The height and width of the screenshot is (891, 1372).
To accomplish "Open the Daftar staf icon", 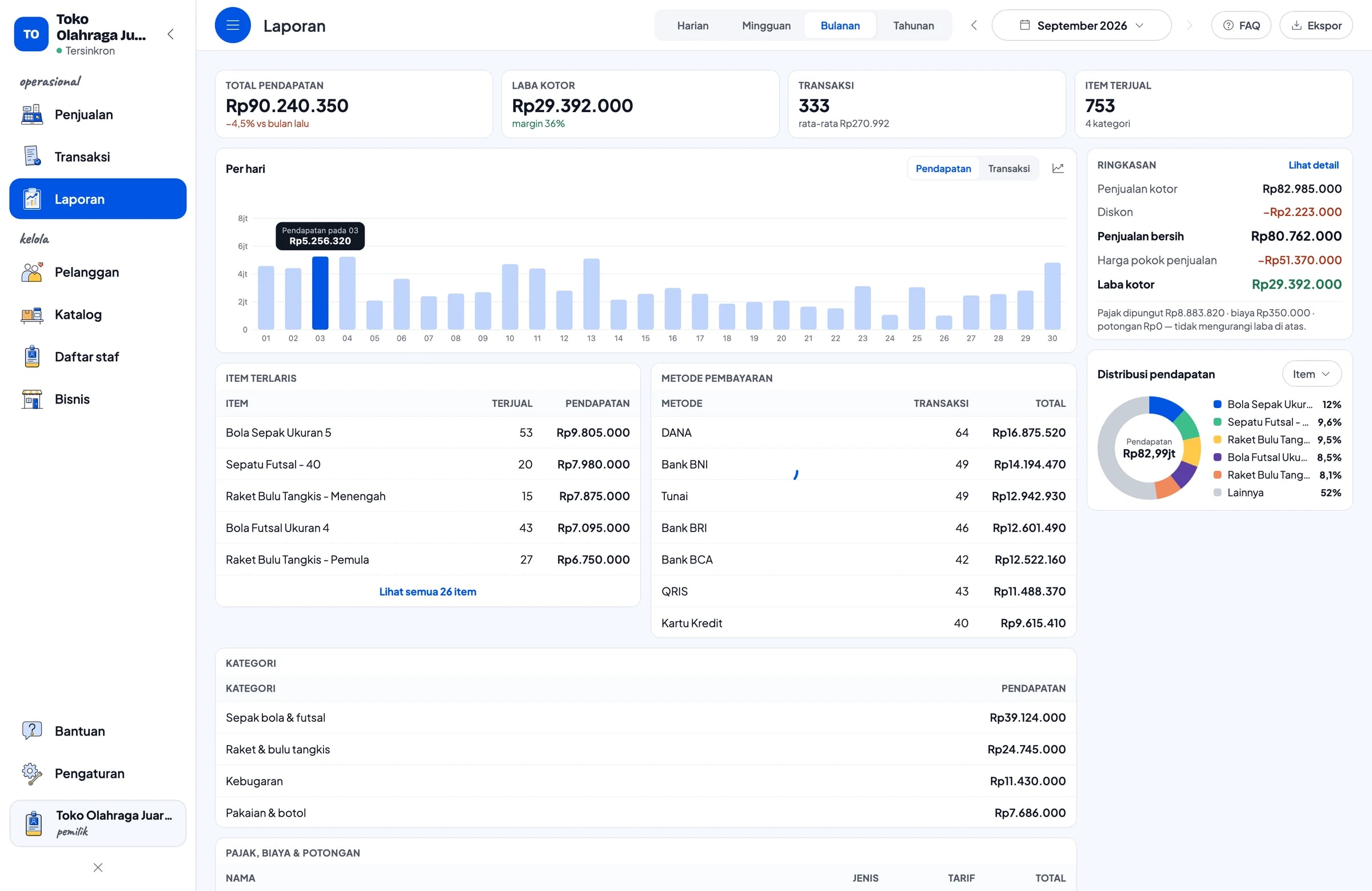I will pos(31,356).
